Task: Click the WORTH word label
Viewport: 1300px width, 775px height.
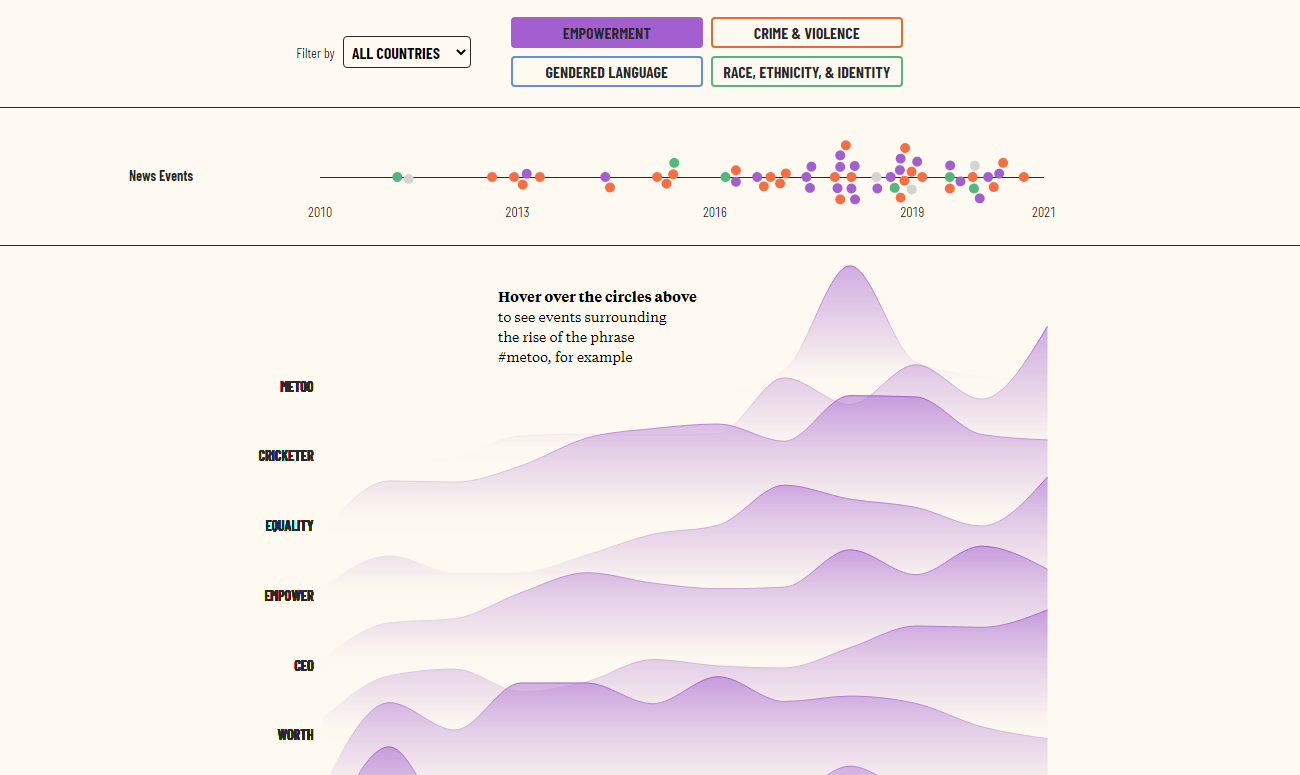Action: (296, 735)
